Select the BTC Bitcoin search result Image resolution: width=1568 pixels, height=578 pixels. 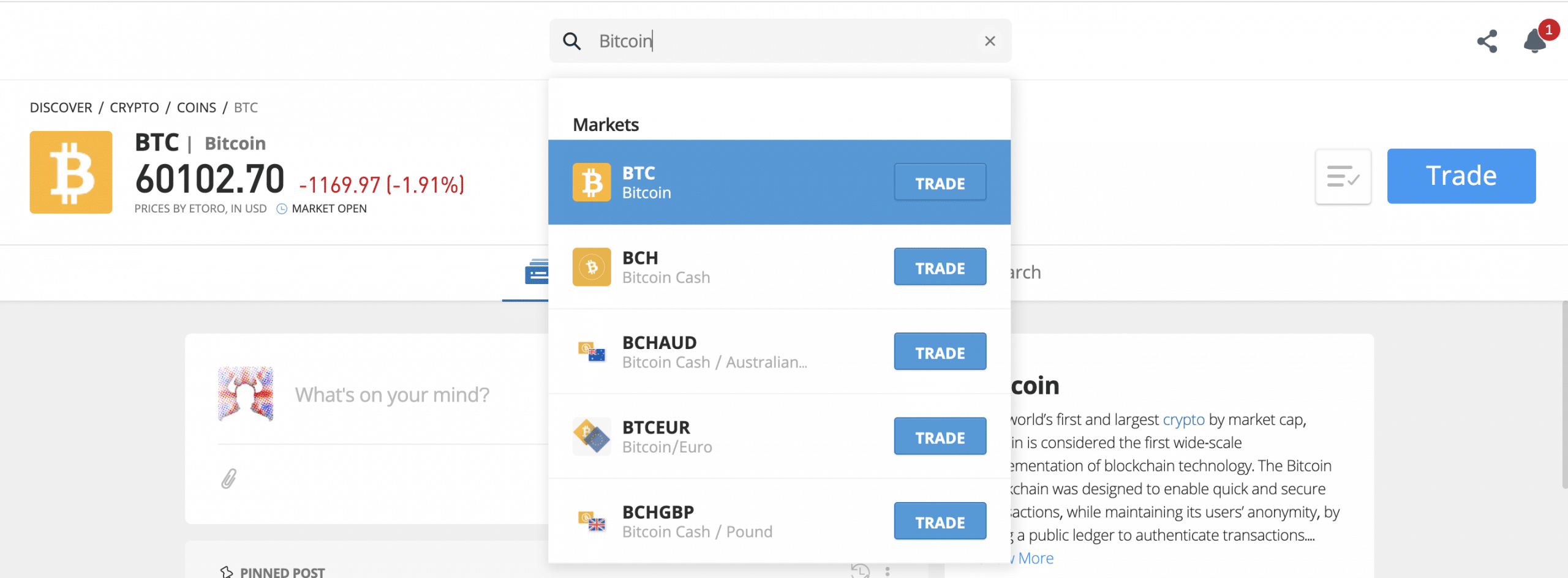779,182
